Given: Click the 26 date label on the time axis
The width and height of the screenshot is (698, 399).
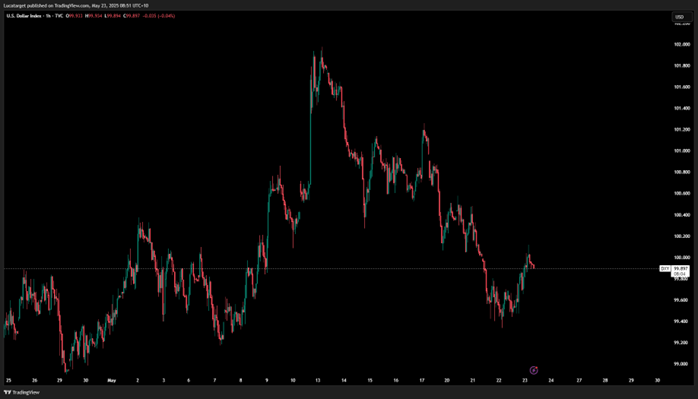Looking at the screenshot, I should 35,381.
